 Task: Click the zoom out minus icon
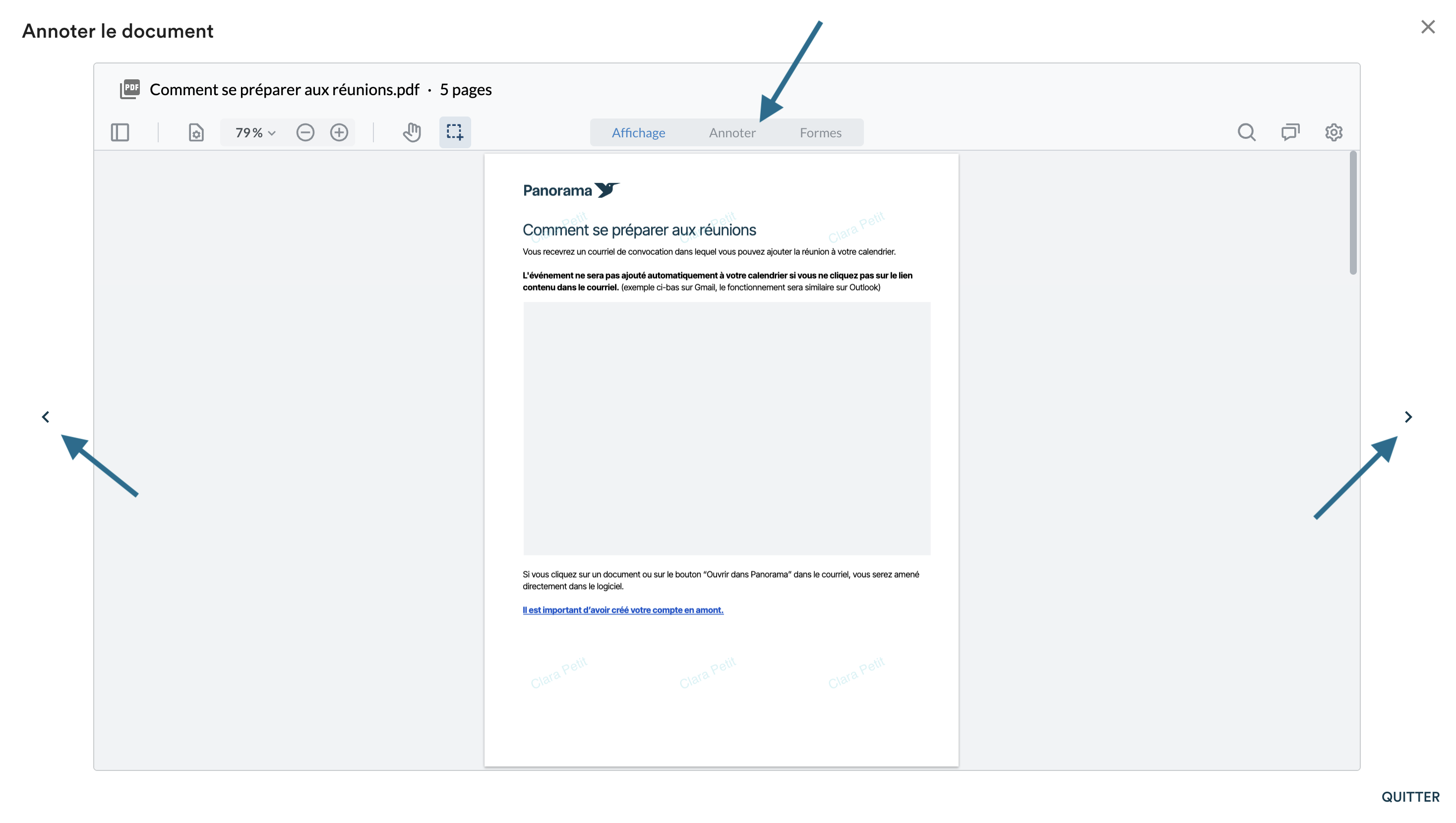click(305, 132)
